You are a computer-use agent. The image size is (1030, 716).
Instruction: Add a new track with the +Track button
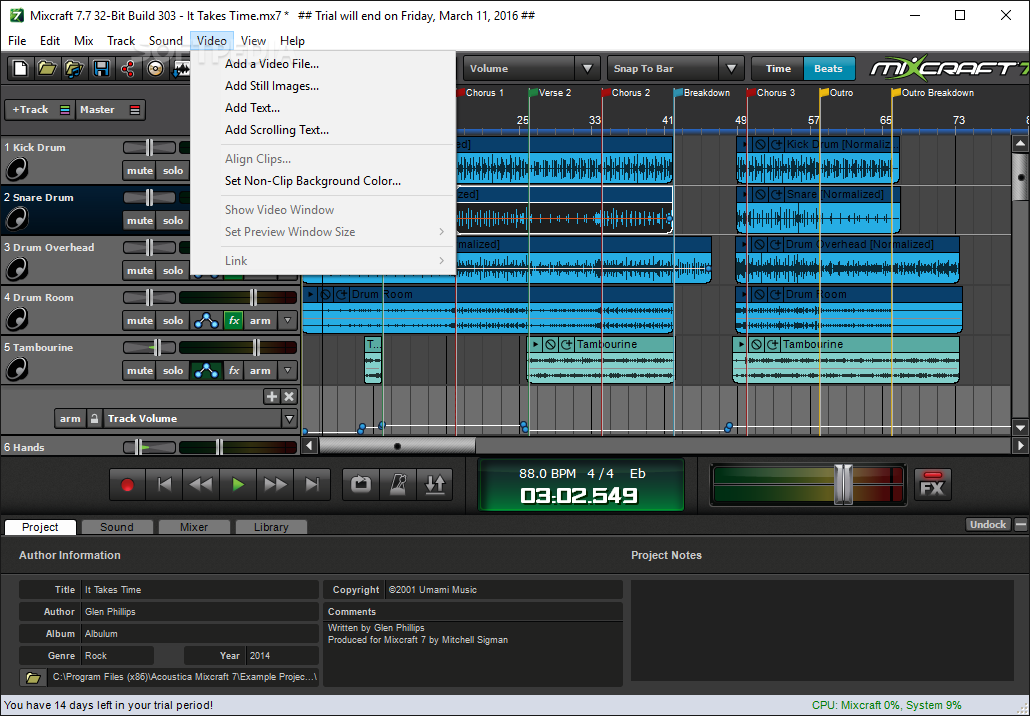point(39,110)
